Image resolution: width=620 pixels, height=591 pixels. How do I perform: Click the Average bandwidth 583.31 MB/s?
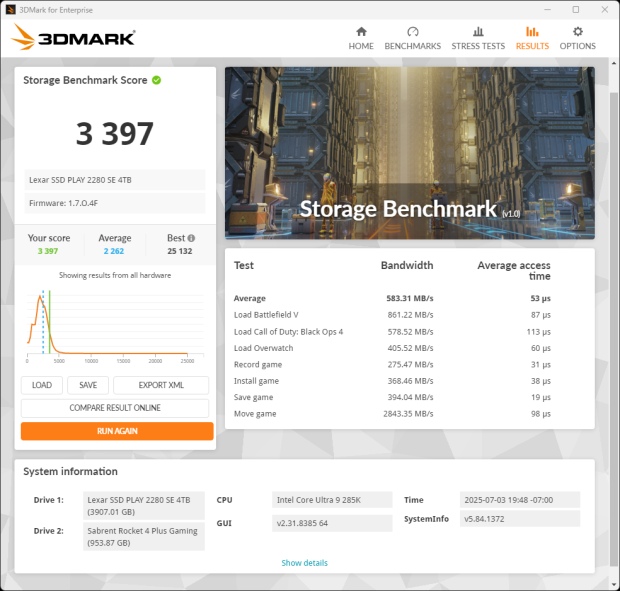[410, 298]
